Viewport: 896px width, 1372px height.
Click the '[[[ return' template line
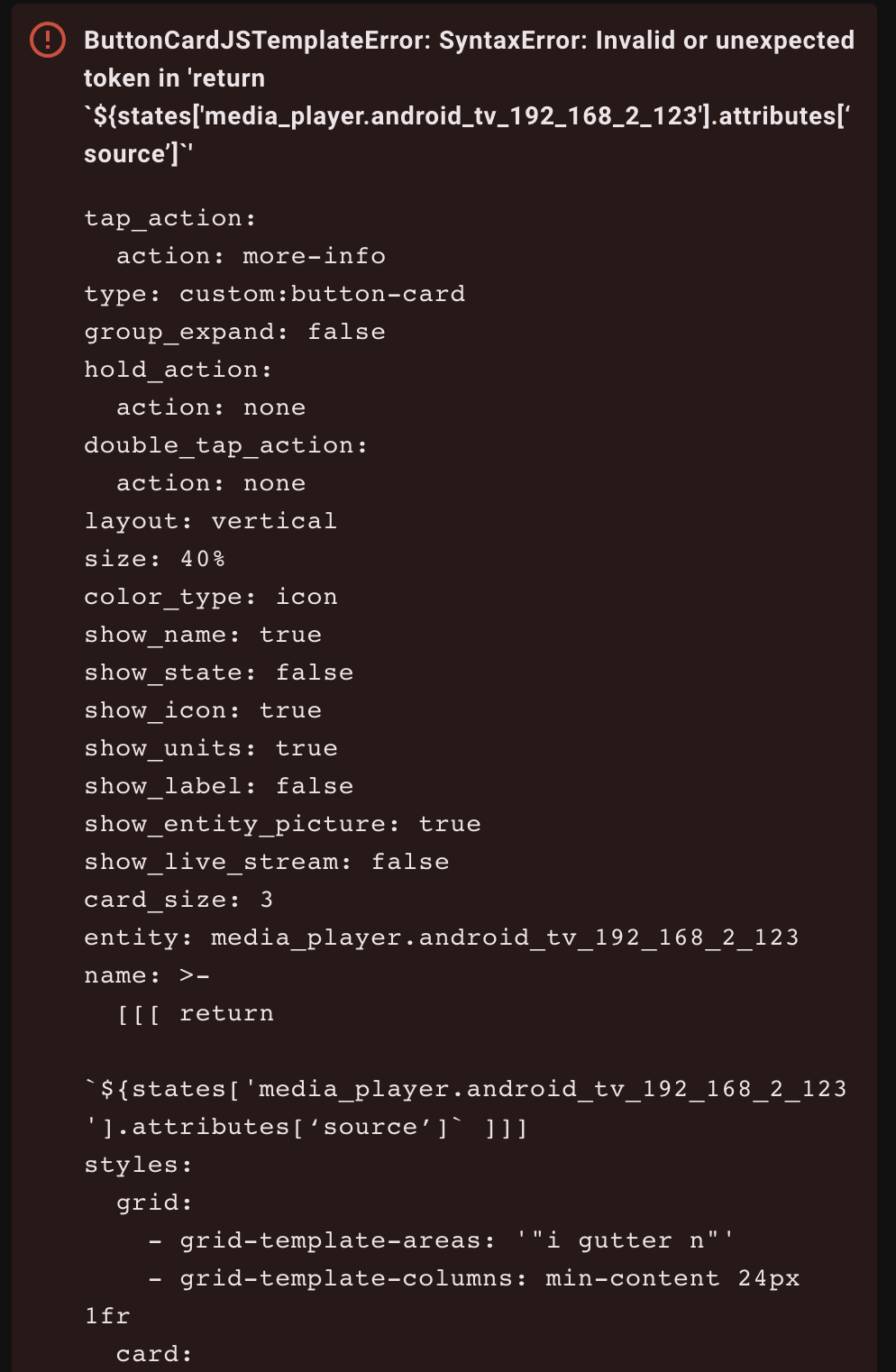pos(195,1013)
